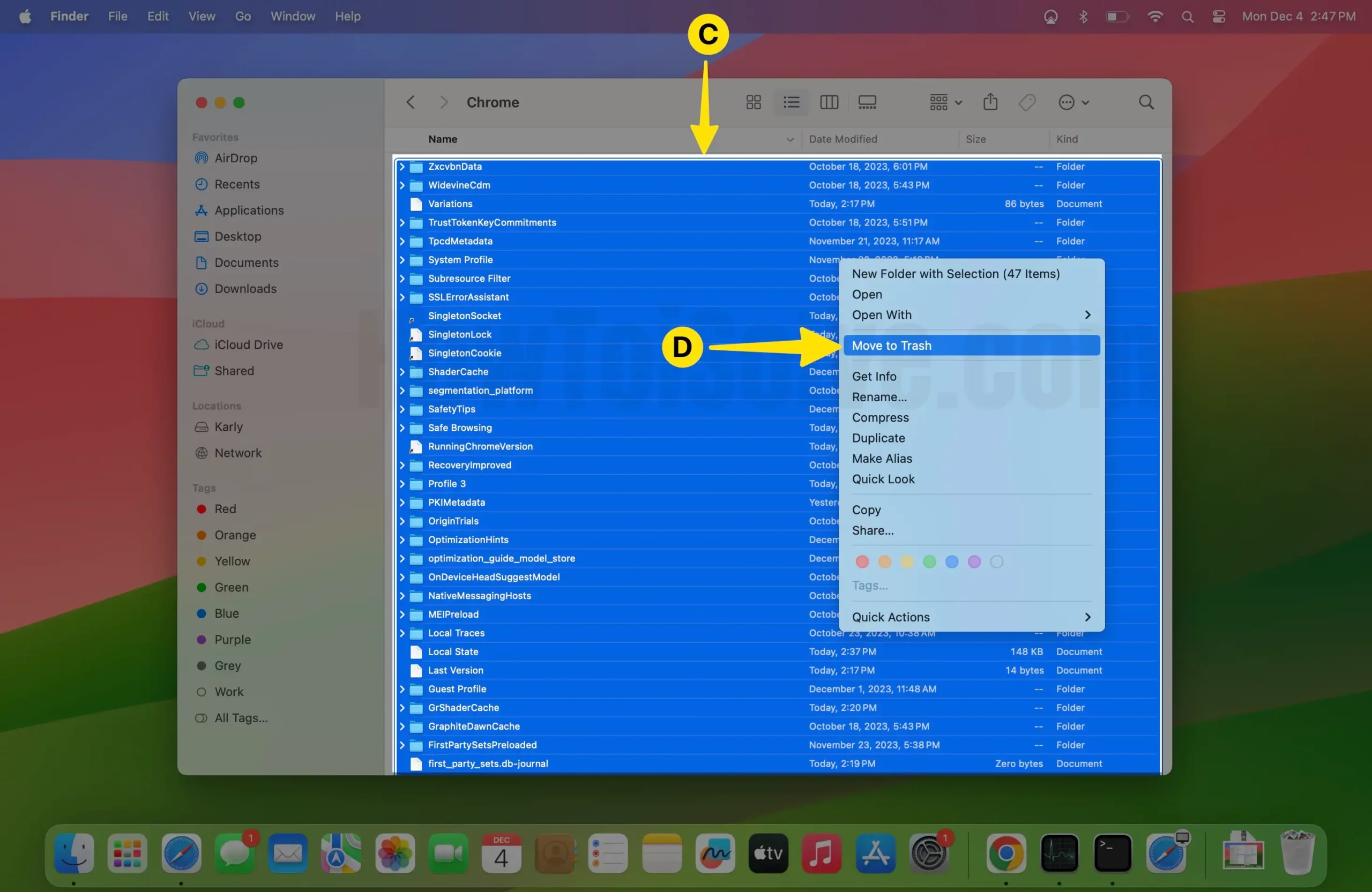Open Freeform from the Dock
This screenshot has width=1372, height=892.
coord(715,853)
